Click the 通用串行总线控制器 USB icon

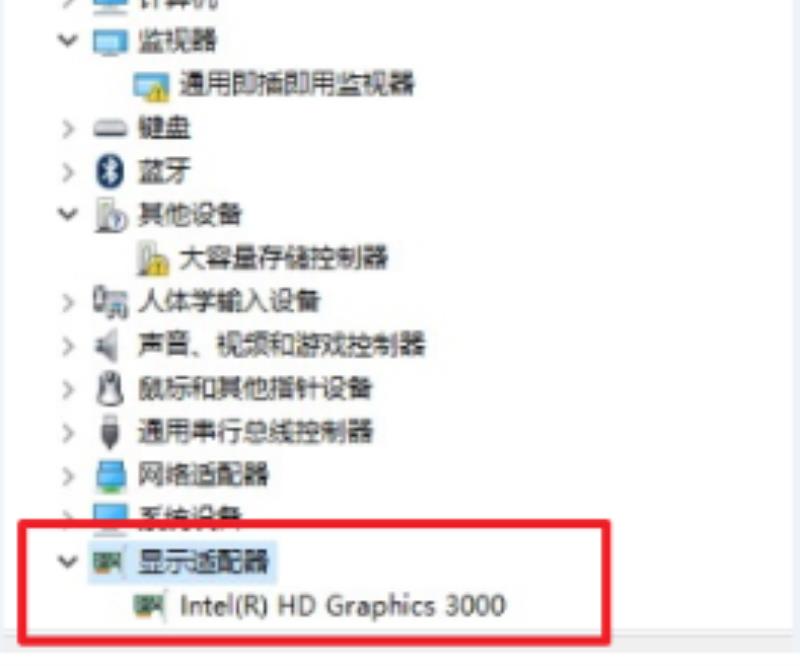coord(110,432)
